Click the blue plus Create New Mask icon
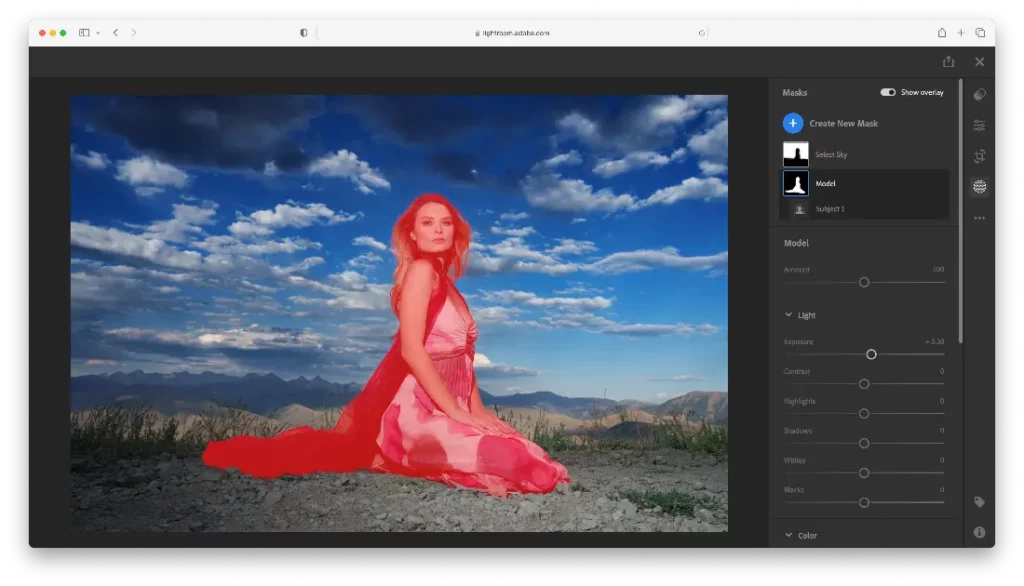 [792, 123]
